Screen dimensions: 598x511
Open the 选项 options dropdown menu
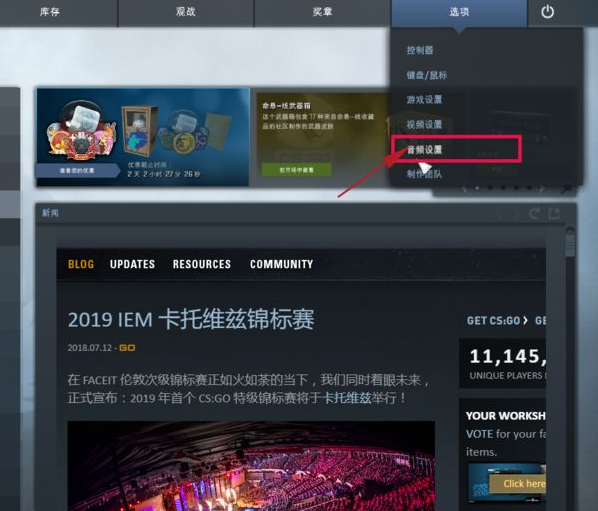[x=459, y=12]
